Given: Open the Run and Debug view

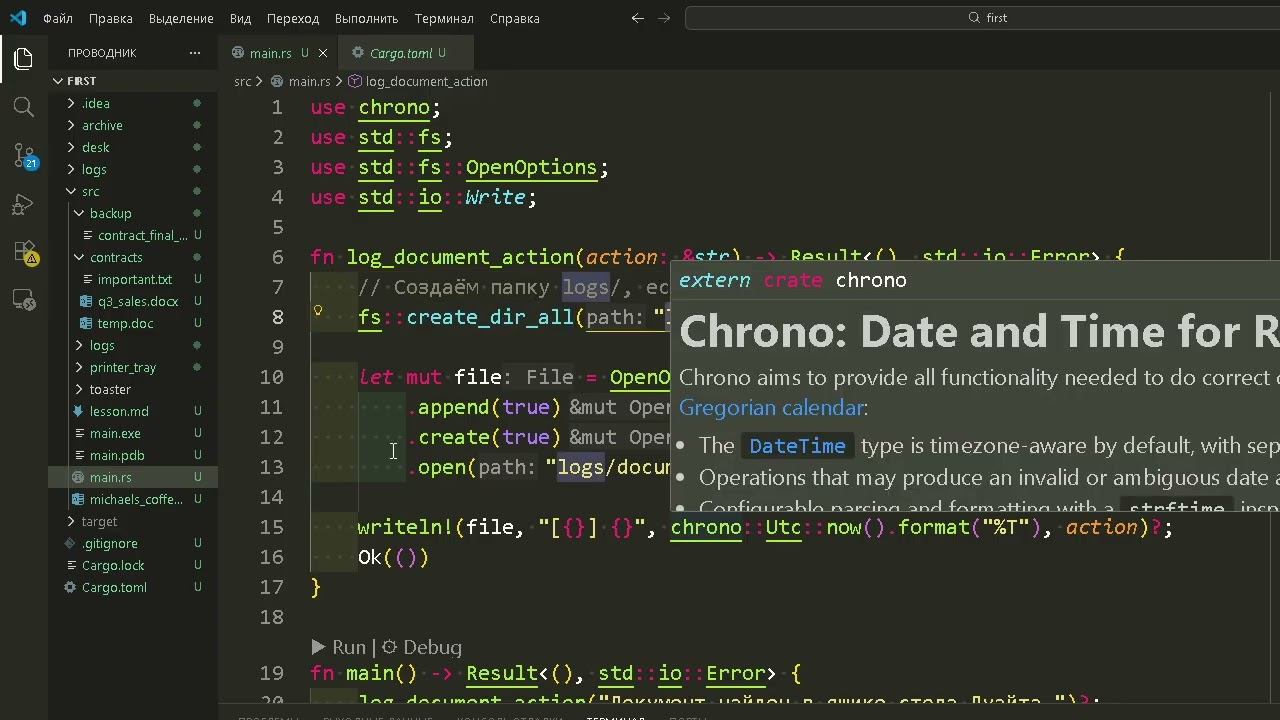Looking at the screenshot, I should pos(24,204).
